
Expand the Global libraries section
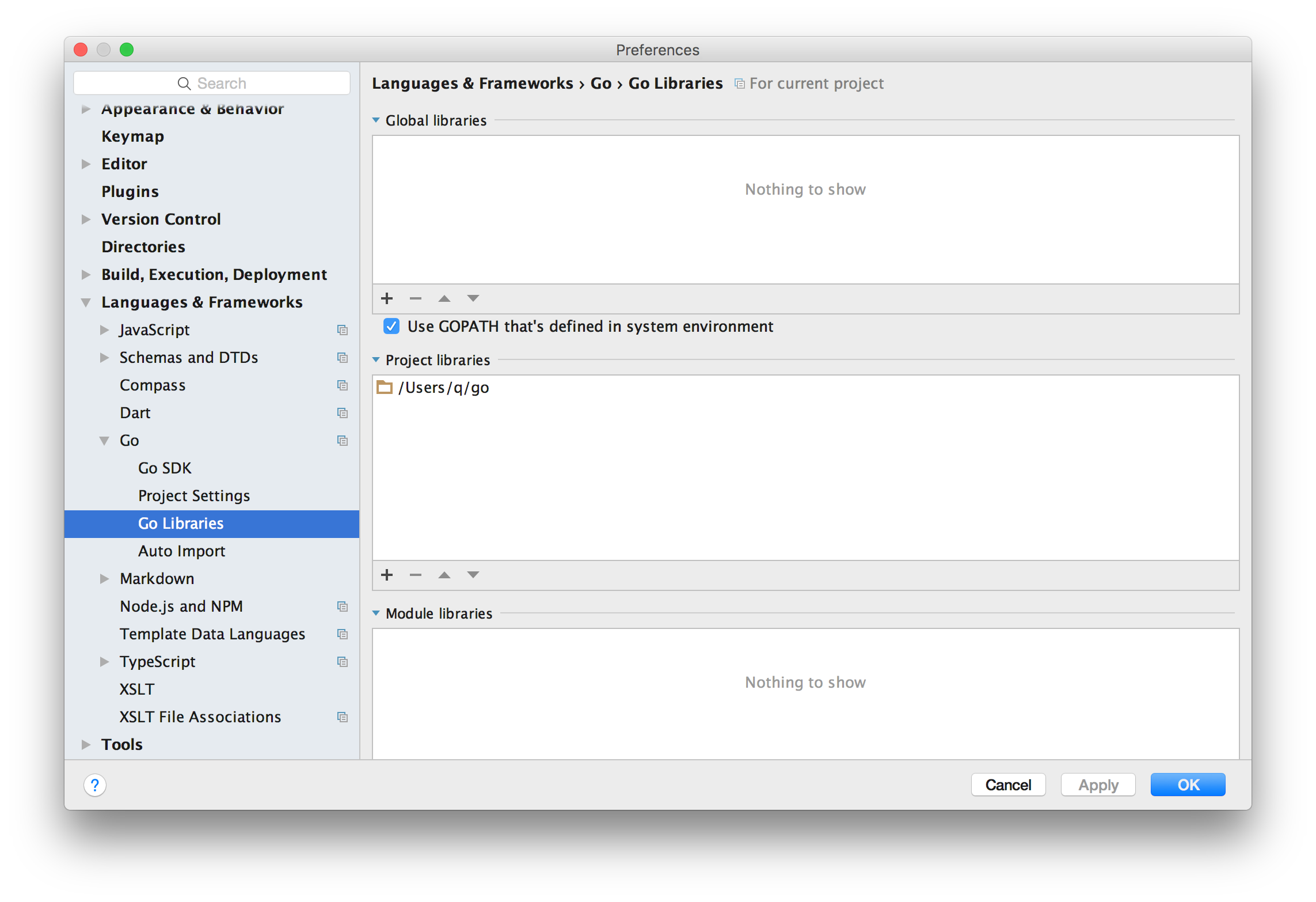click(x=377, y=119)
